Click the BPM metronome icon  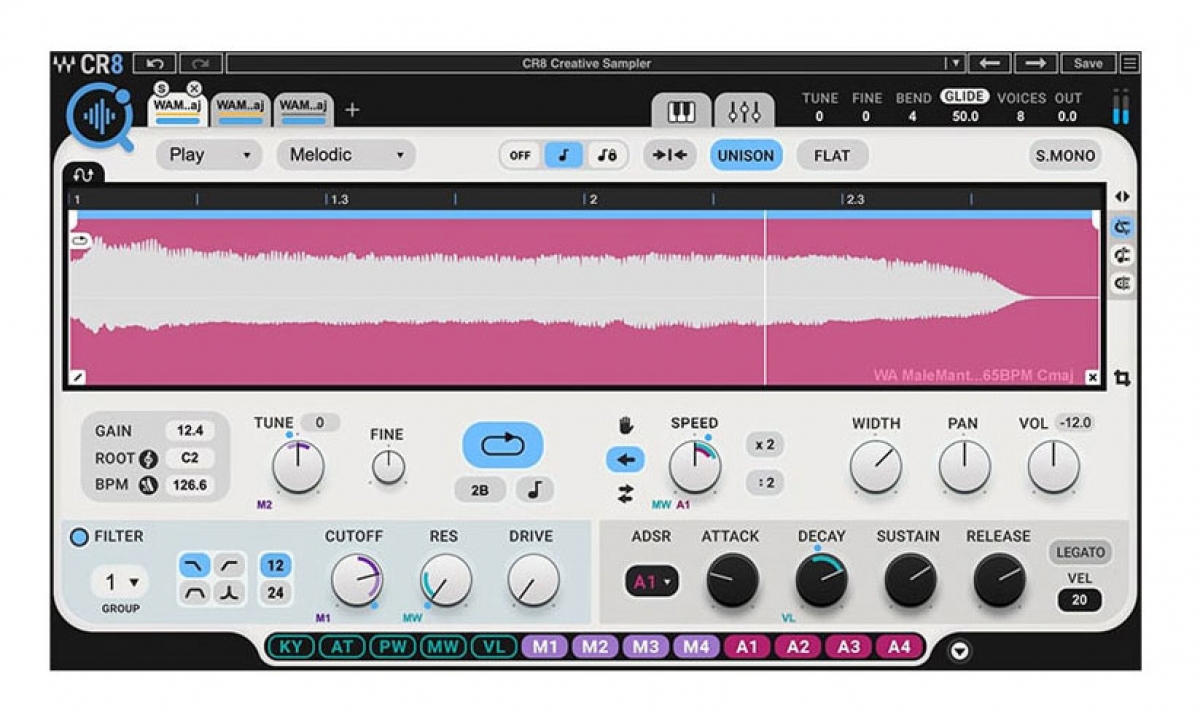[150, 485]
